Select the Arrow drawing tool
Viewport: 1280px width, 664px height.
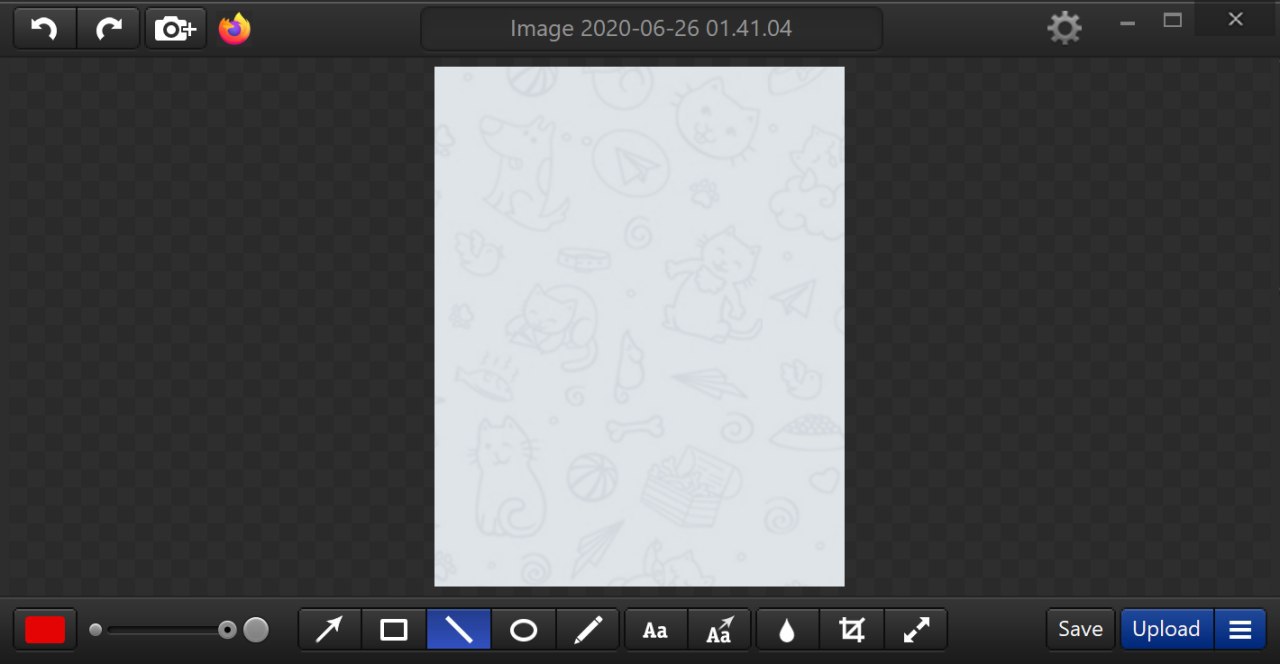tap(330, 630)
